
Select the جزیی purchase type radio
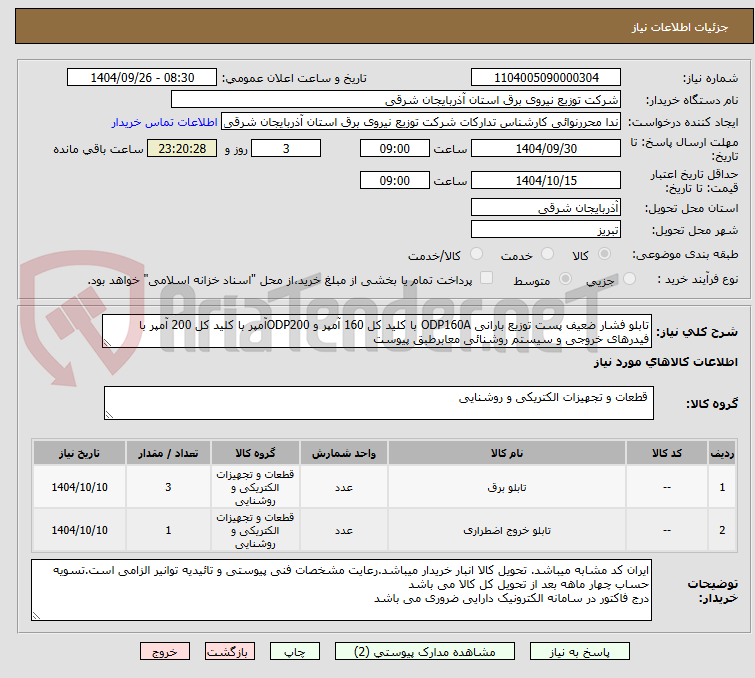pyautogui.click(x=629, y=279)
